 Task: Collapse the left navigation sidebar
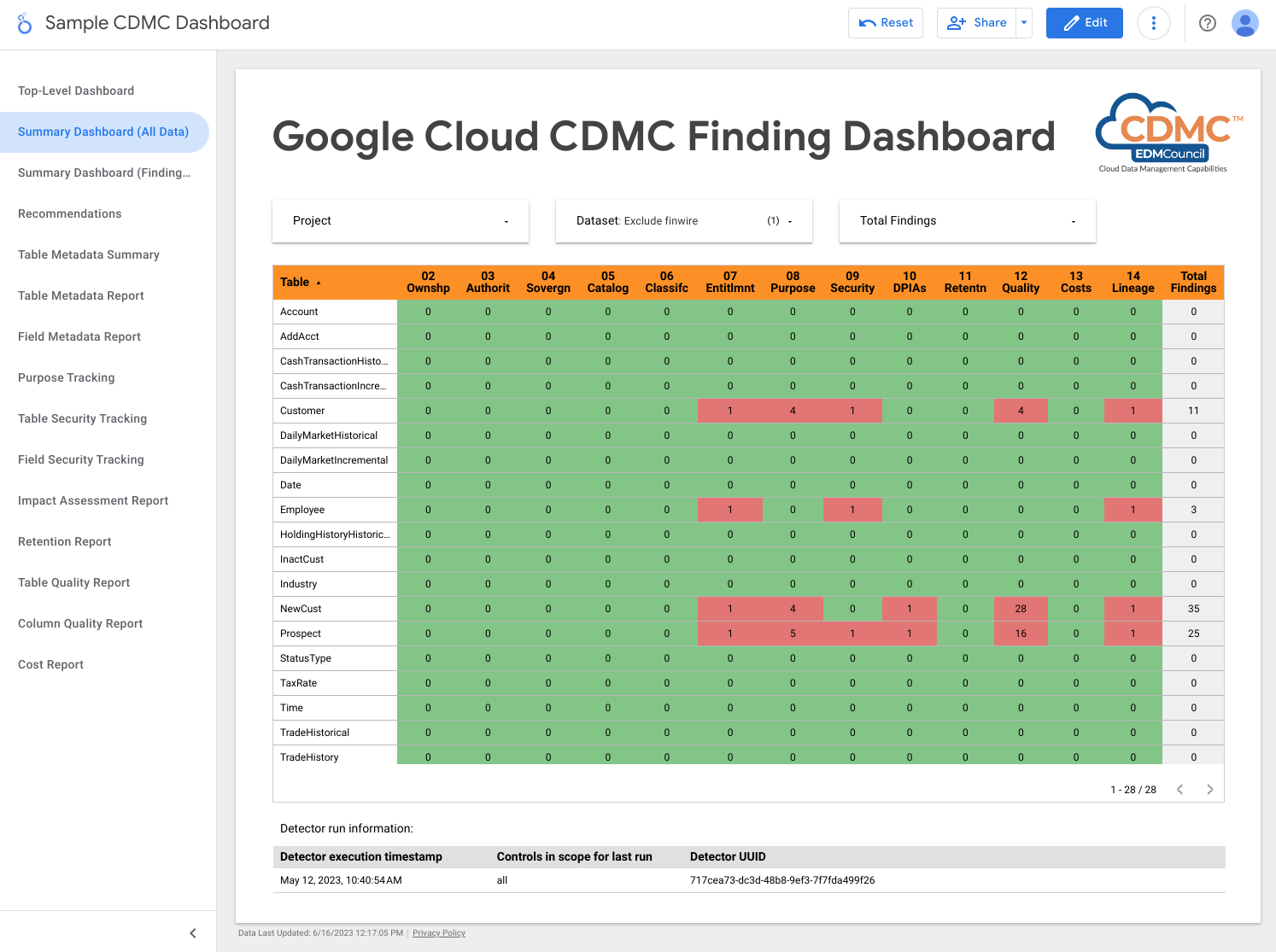tap(193, 933)
